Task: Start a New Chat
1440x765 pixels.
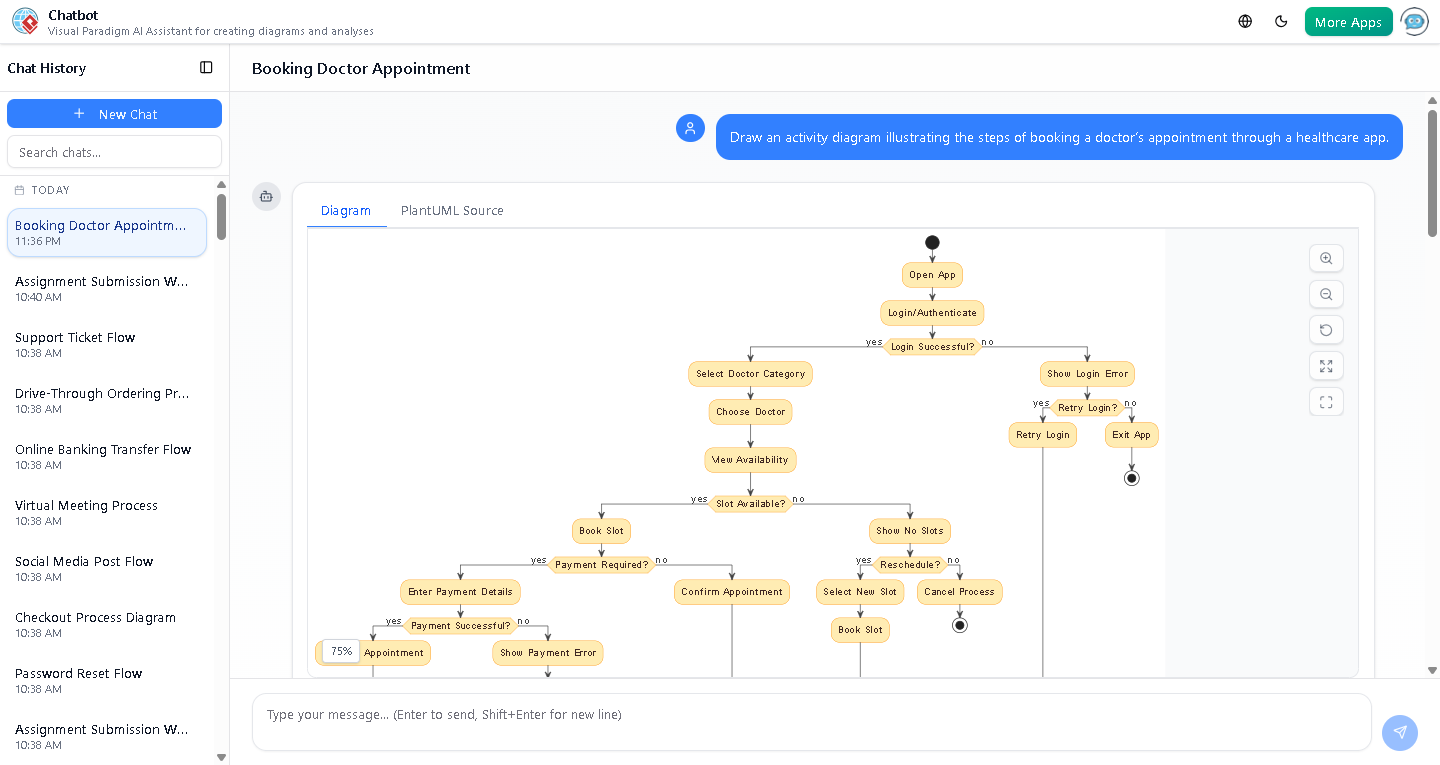Action: pos(114,113)
